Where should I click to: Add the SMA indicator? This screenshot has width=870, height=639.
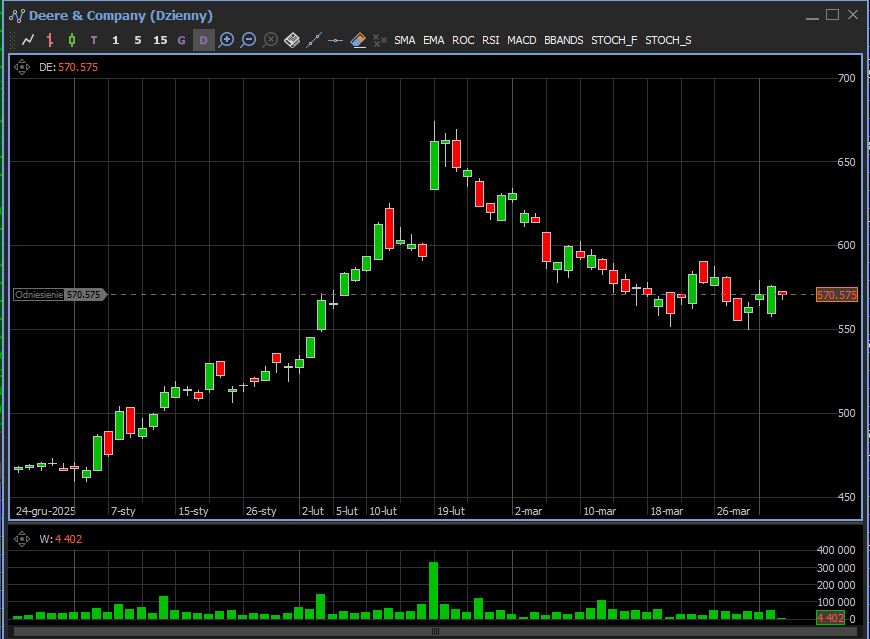click(x=404, y=40)
